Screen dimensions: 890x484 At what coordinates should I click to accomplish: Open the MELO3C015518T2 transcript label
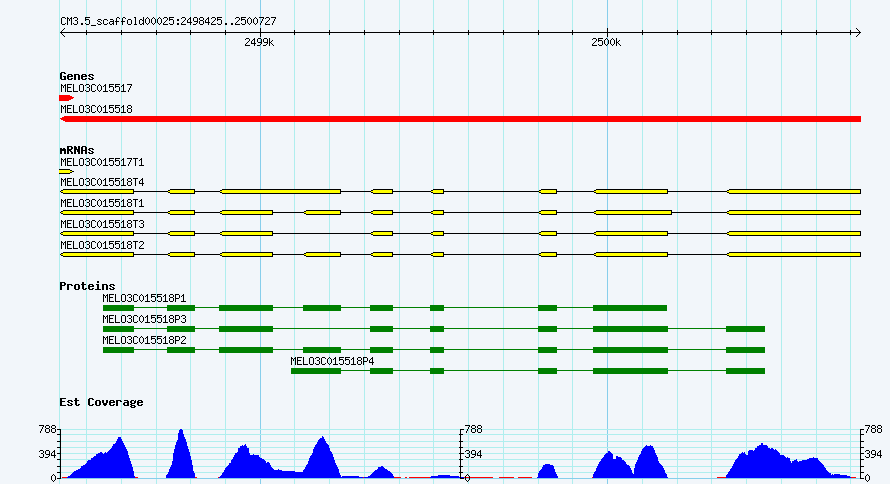coord(102,246)
